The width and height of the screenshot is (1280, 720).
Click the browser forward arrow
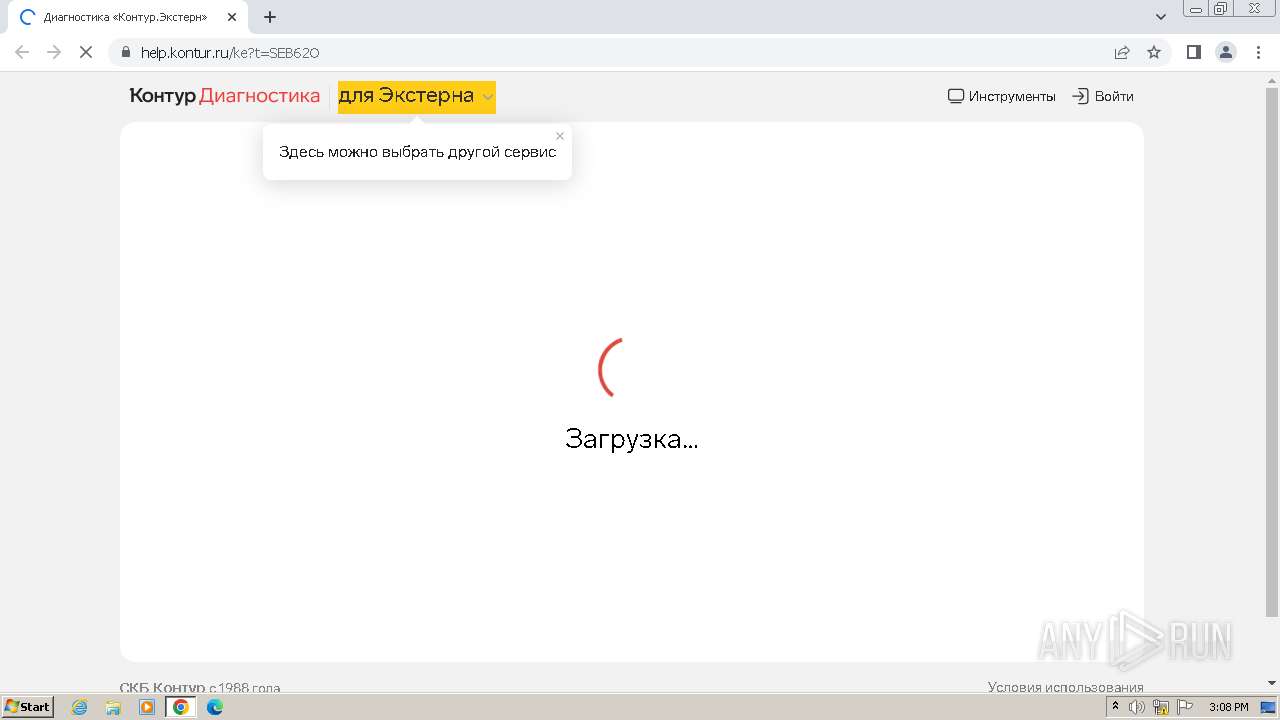click(x=54, y=52)
